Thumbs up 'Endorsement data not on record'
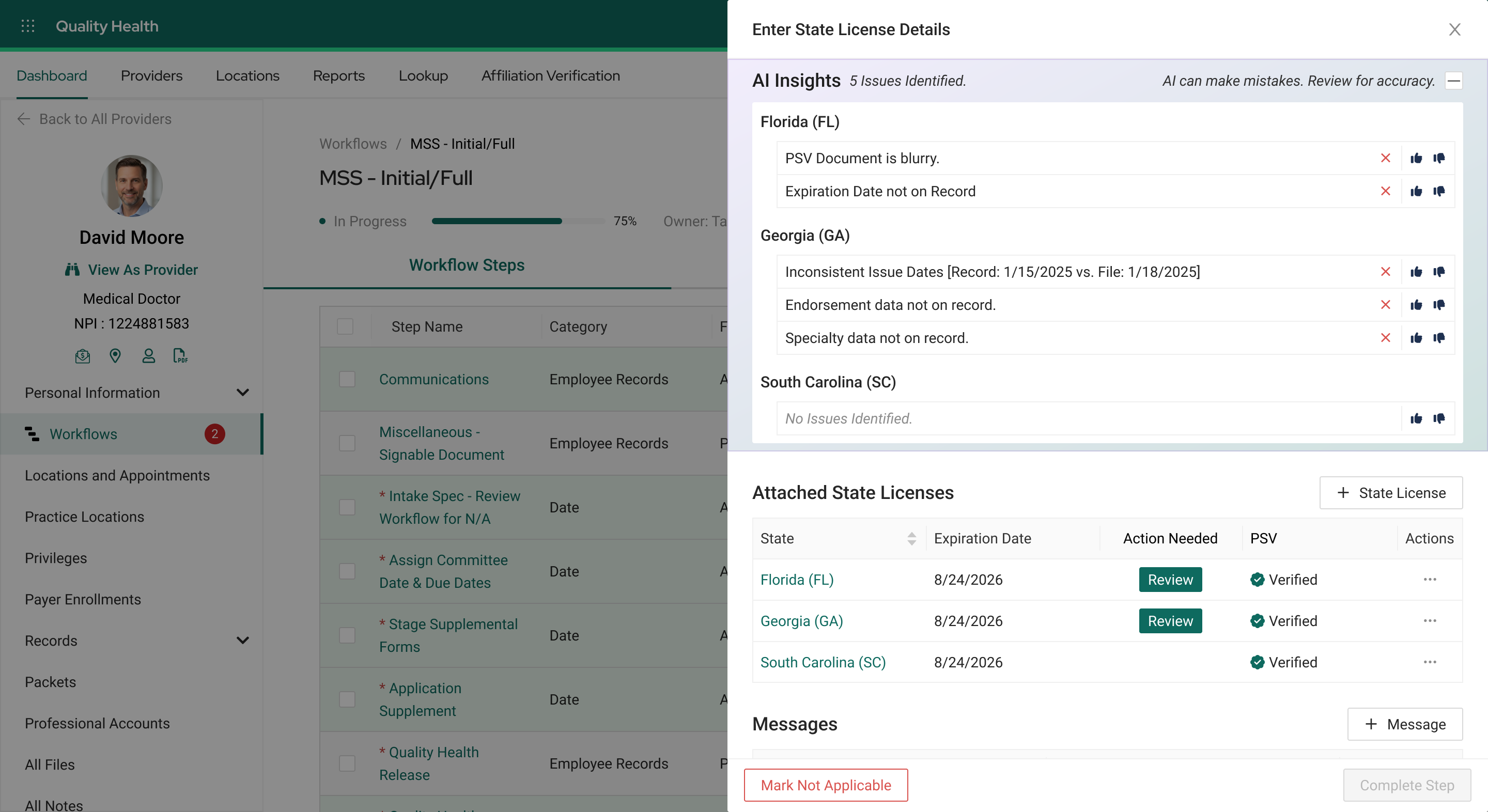 click(x=1416, y=305)
